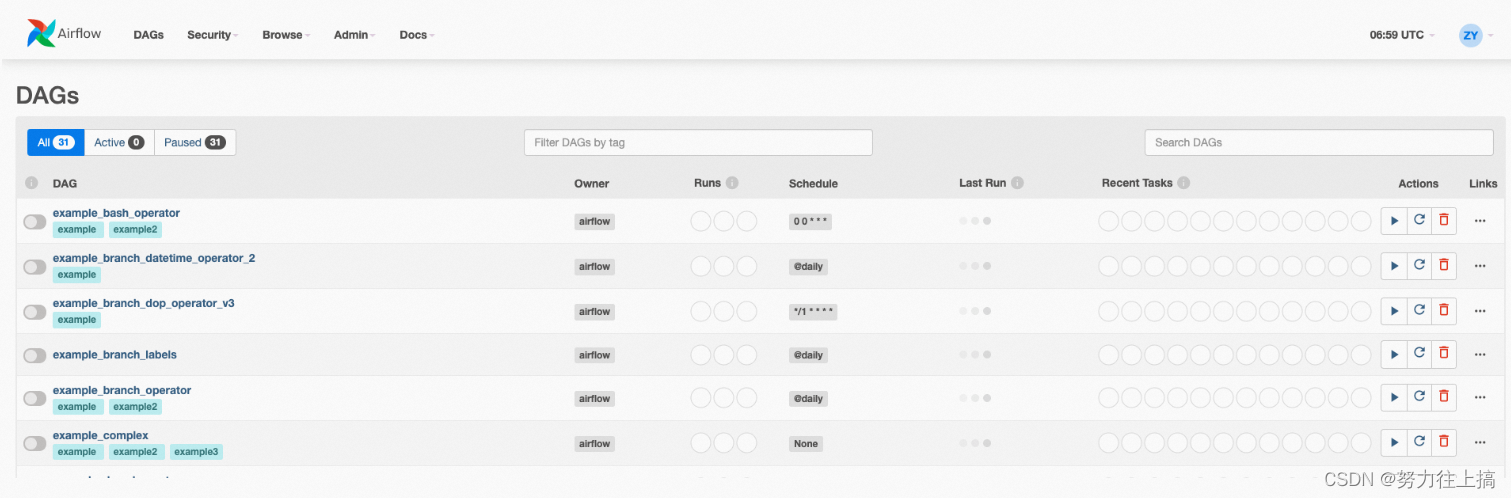Open the 06:59 UTC timezone dropdown
1511x498 pixels.
click(x=1401, y=35)
